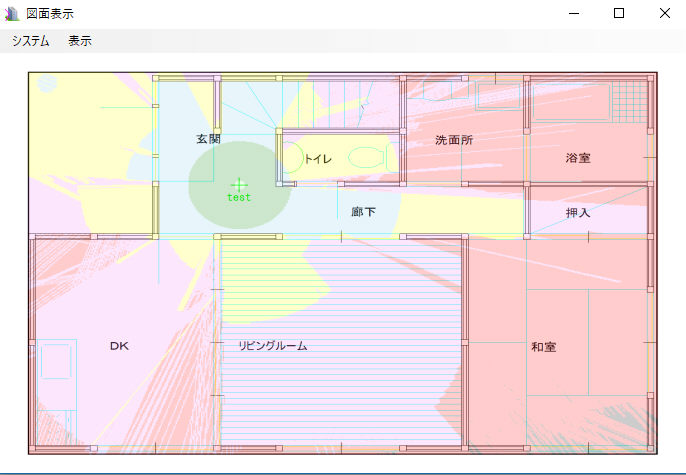The height and width of the screenshot is (475, 686).
Task: Select the green crosshair marker above test
Action: pyautogui.click(x=238, y=184)
